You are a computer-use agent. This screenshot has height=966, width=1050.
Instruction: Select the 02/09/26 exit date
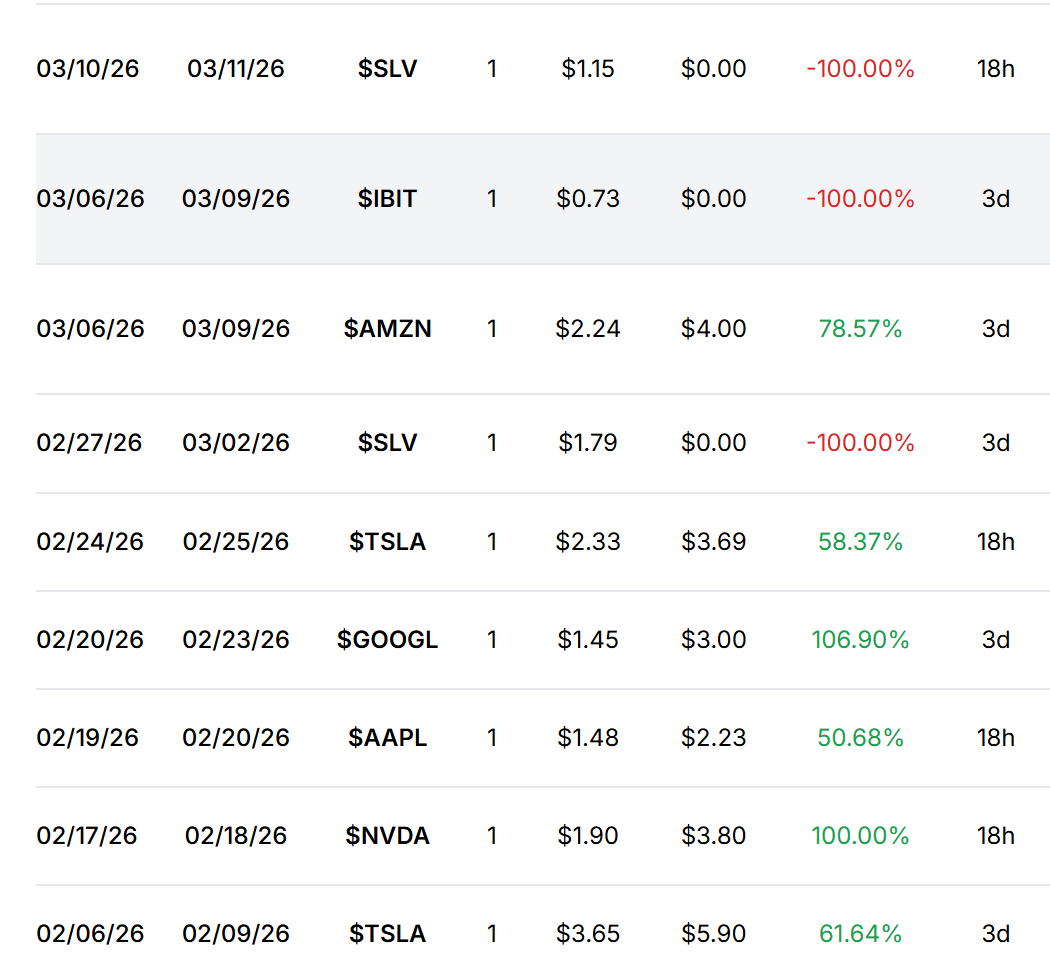point(236,933)
